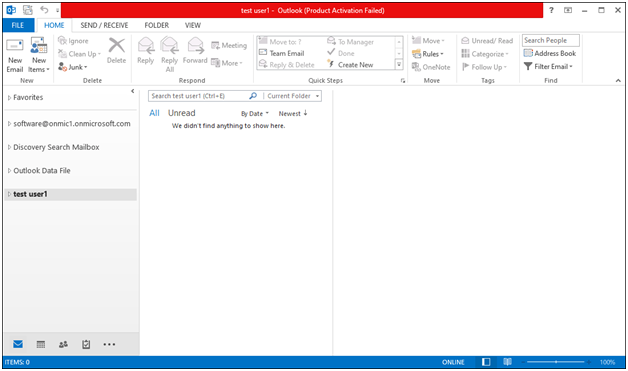628x371 pixels.
Task: Open the Current Folder scope dropdown
Action: point(293,96)
